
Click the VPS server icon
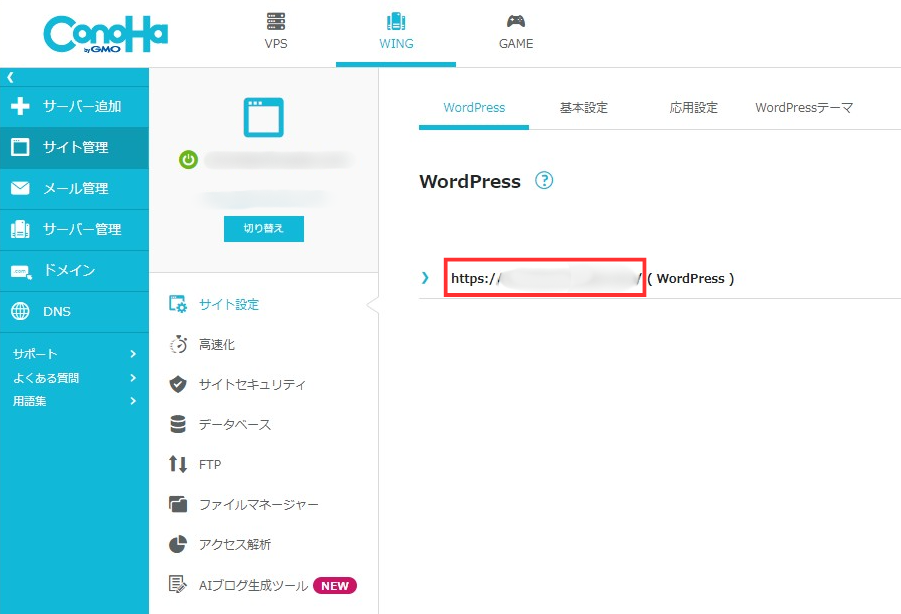tap(276, 22)
